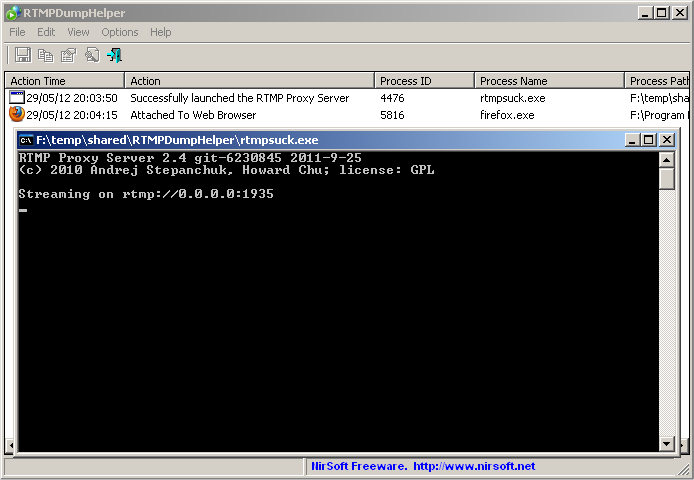Screen dimensions: 694x480
Task: Click the cmd icon in rtmpsuck.exe title bar
Action: 27,140
